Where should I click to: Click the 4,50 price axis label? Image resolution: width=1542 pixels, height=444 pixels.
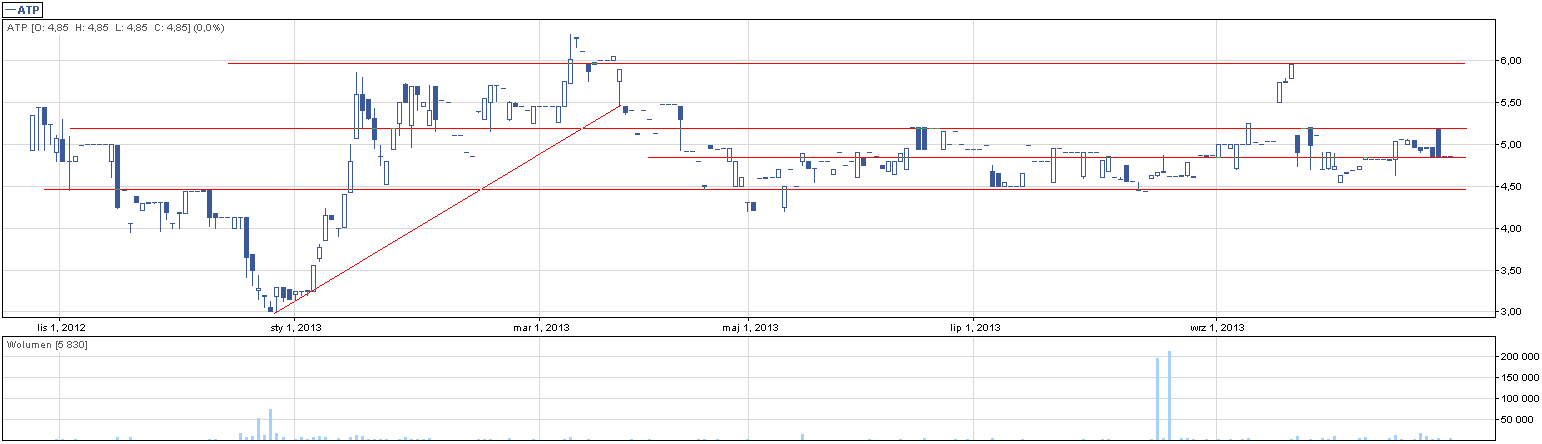tap(1511, 187)
